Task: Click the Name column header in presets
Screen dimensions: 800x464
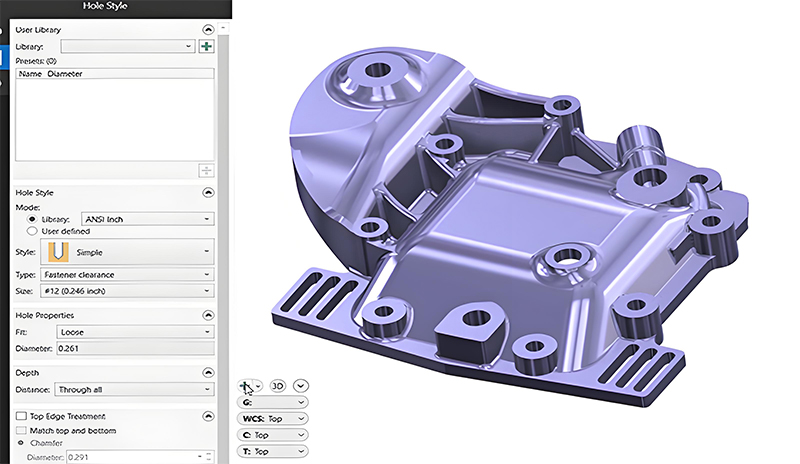Action: pyautogui.click(x=30, y=74)
